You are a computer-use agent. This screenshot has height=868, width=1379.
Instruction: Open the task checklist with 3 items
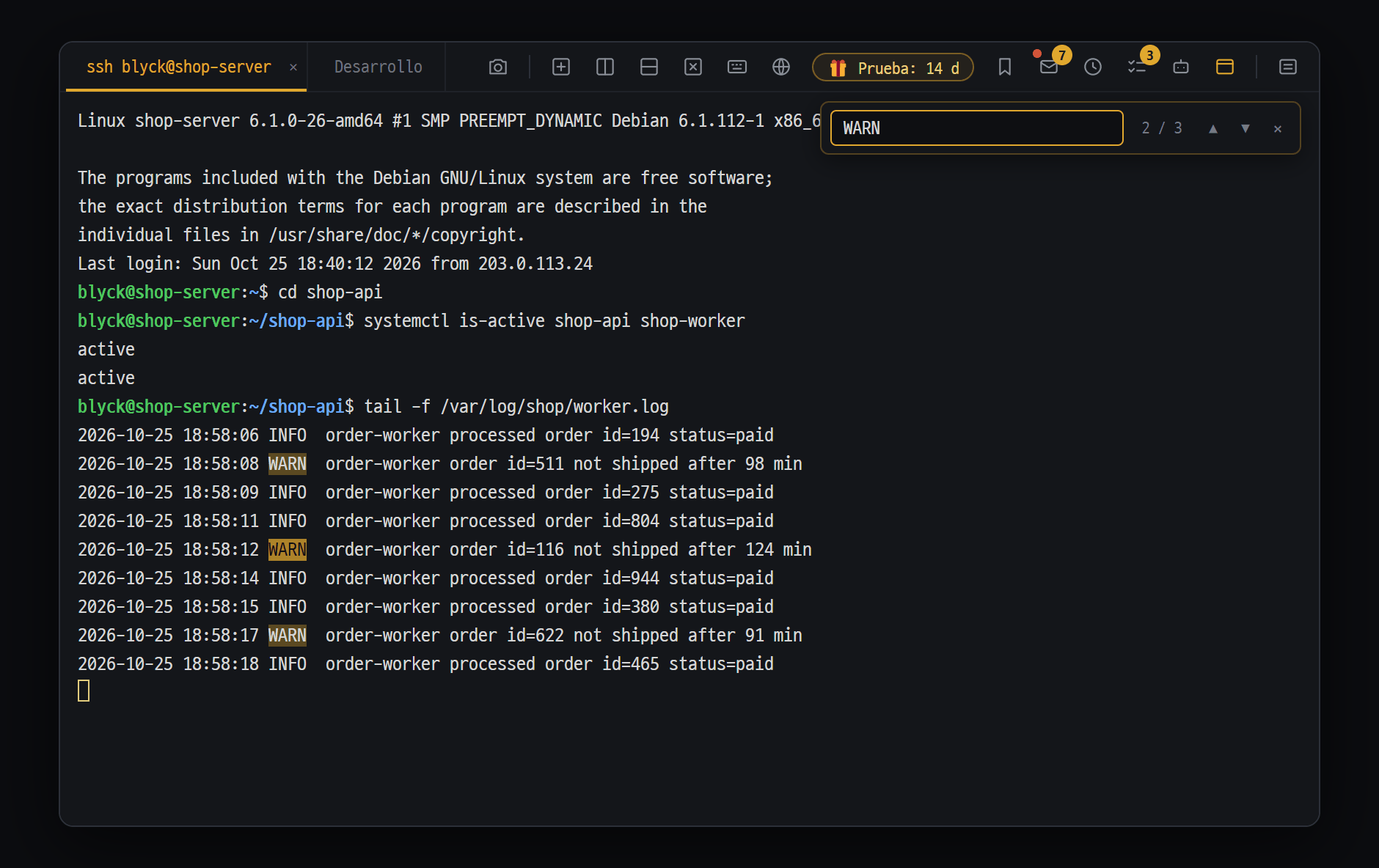[x=1137, y=67]
